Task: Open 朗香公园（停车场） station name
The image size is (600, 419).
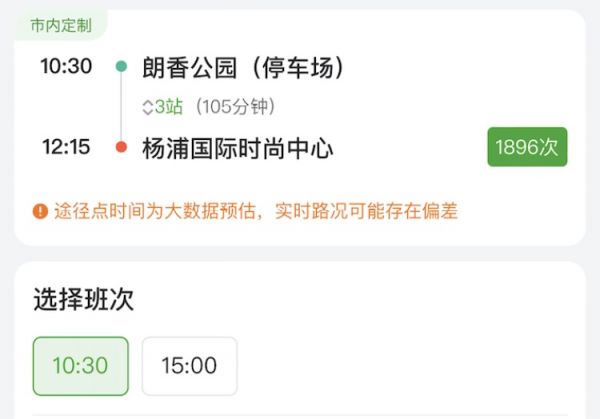Action: point(243,67)
